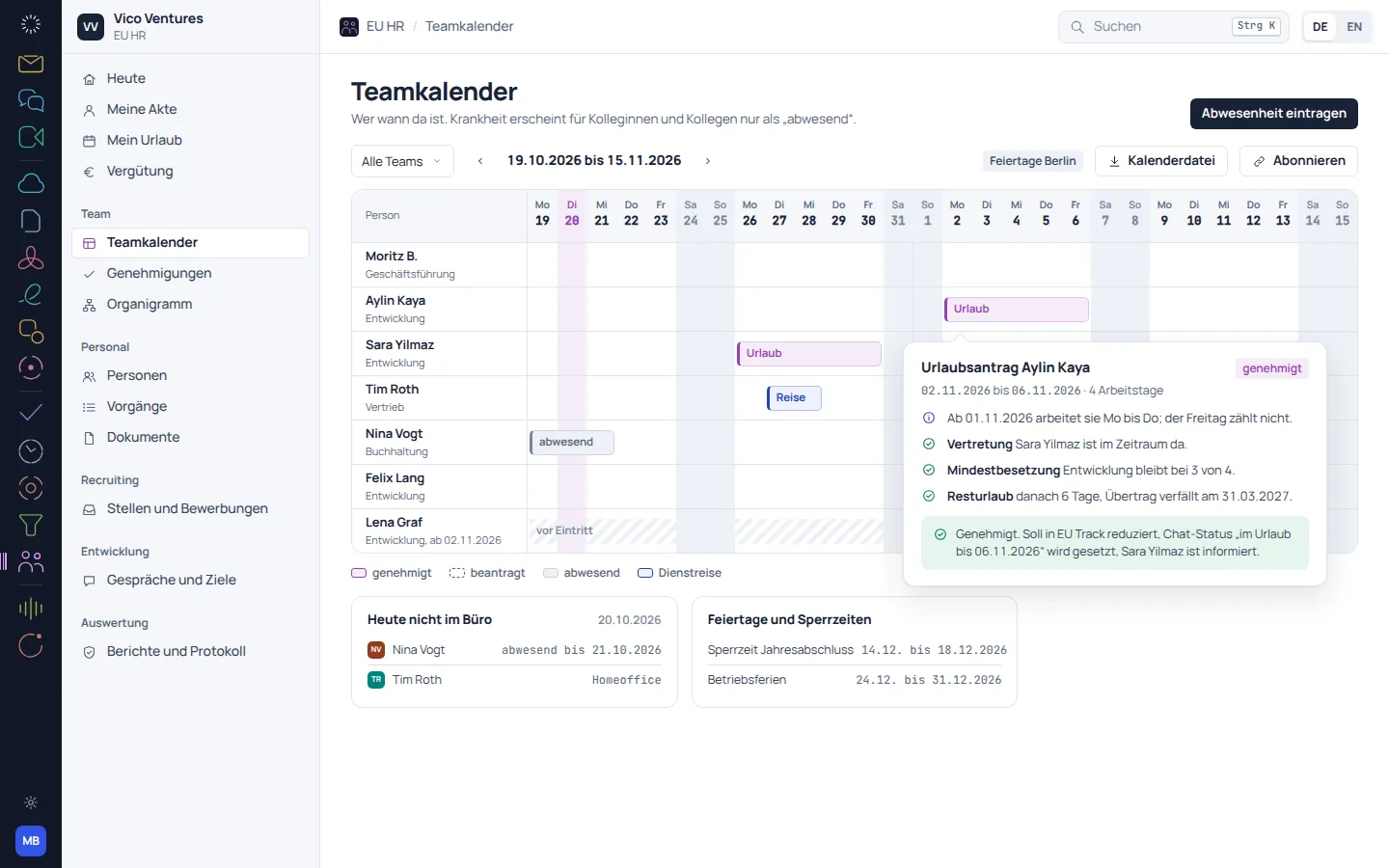Open Heute in the sidebar
The width and height of the screenshot is (1389, 868).
click(190, 79)
